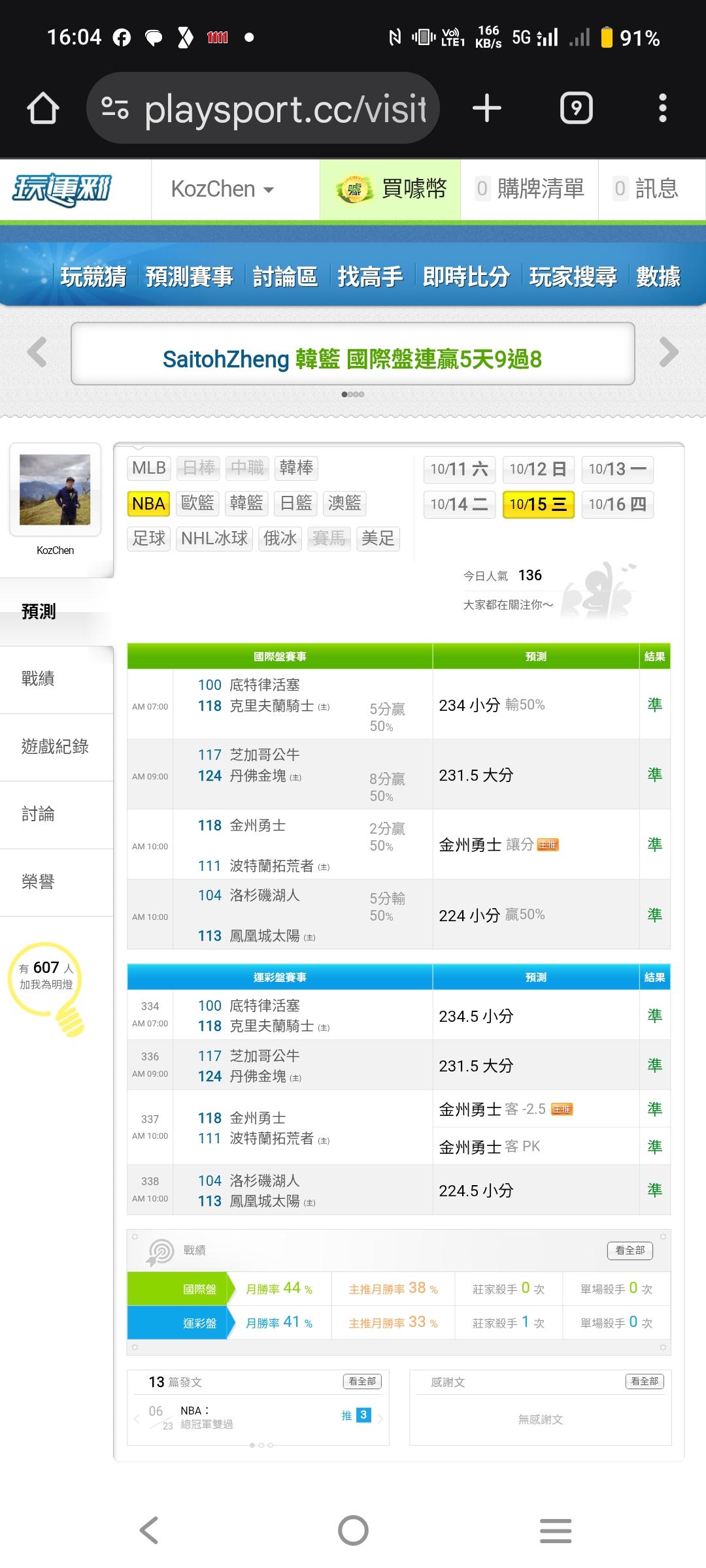Show the previous banner announcement
This screenshot has width=706, height=1568.
(x=37, y=353)
